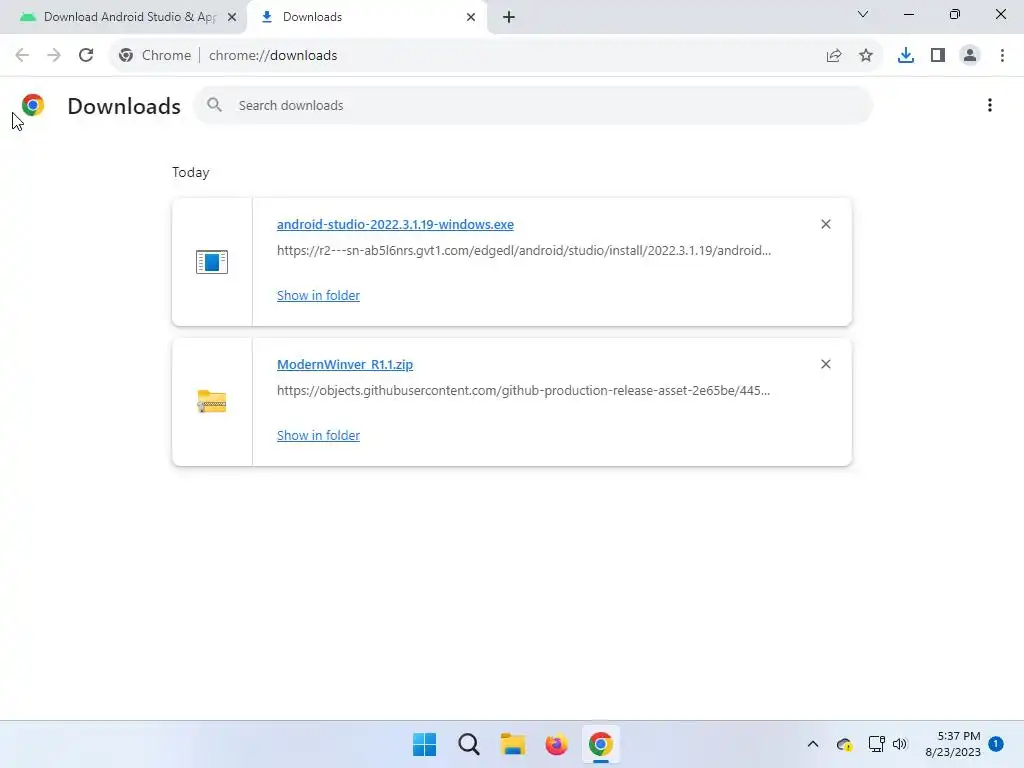Select the Downloads tab
Viewport: 1024px width, 768px height.
tap(367, 17)
